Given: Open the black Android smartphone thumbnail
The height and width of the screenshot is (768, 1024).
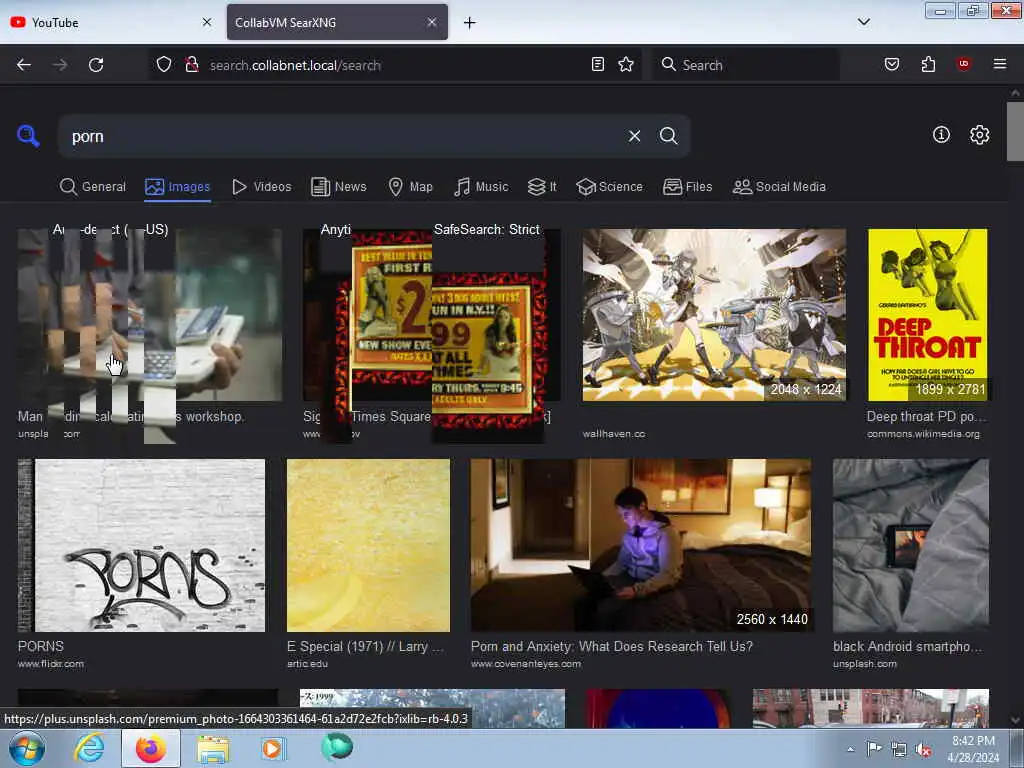Looking at the screenshot, I should [x=910, y=545].
